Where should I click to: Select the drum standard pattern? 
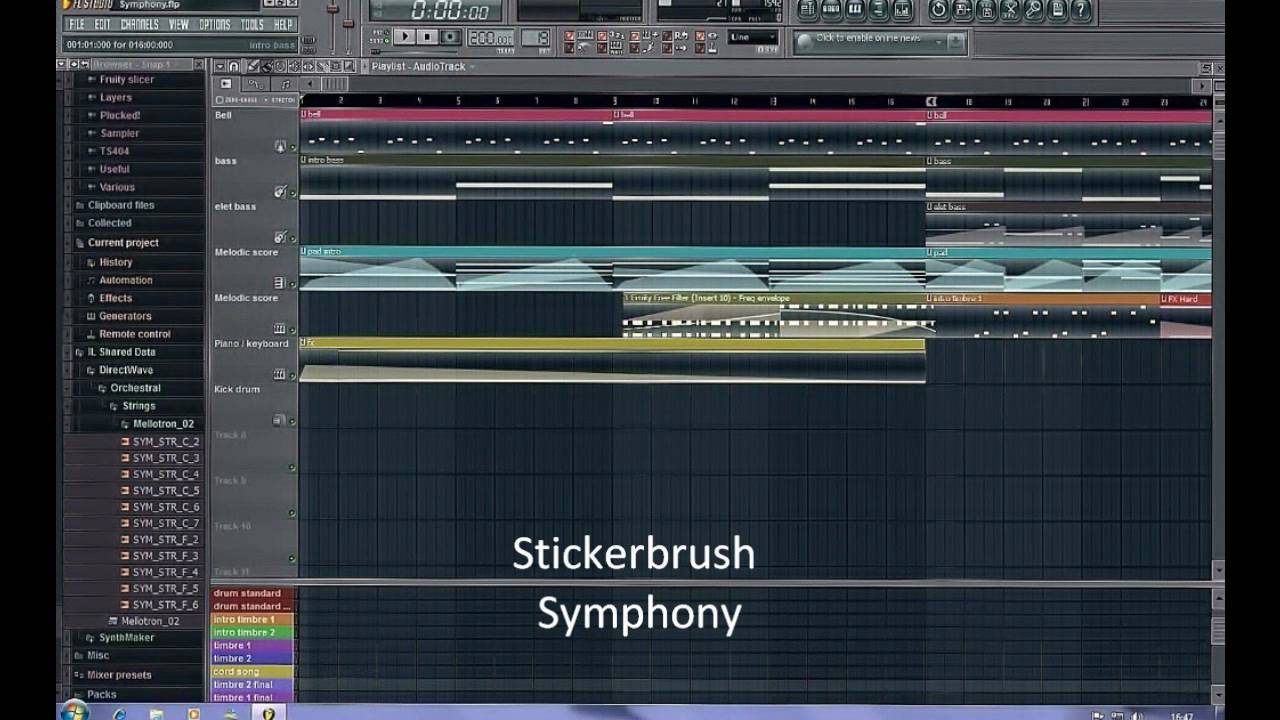tap(252, 593)
